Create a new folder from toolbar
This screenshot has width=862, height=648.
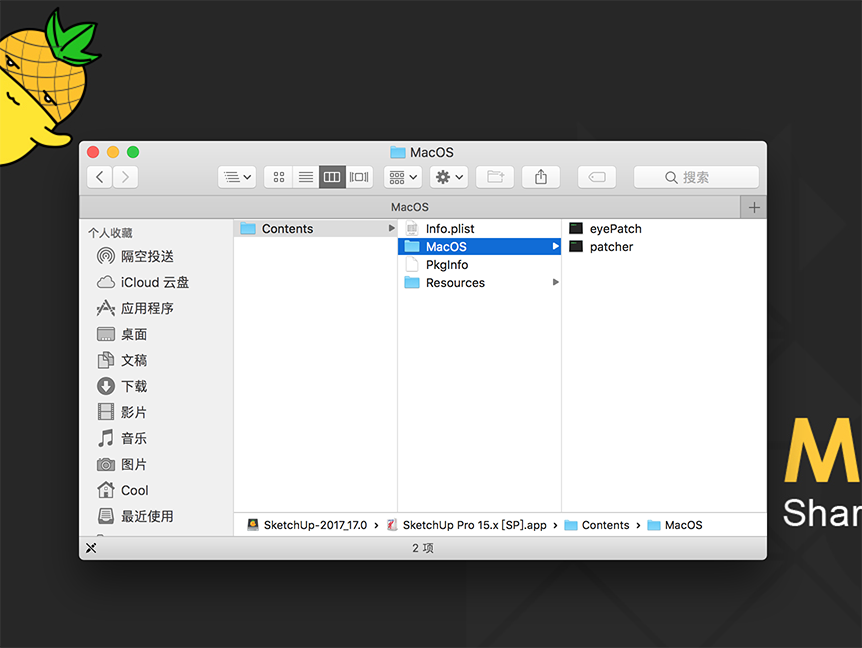click(495, 177)
